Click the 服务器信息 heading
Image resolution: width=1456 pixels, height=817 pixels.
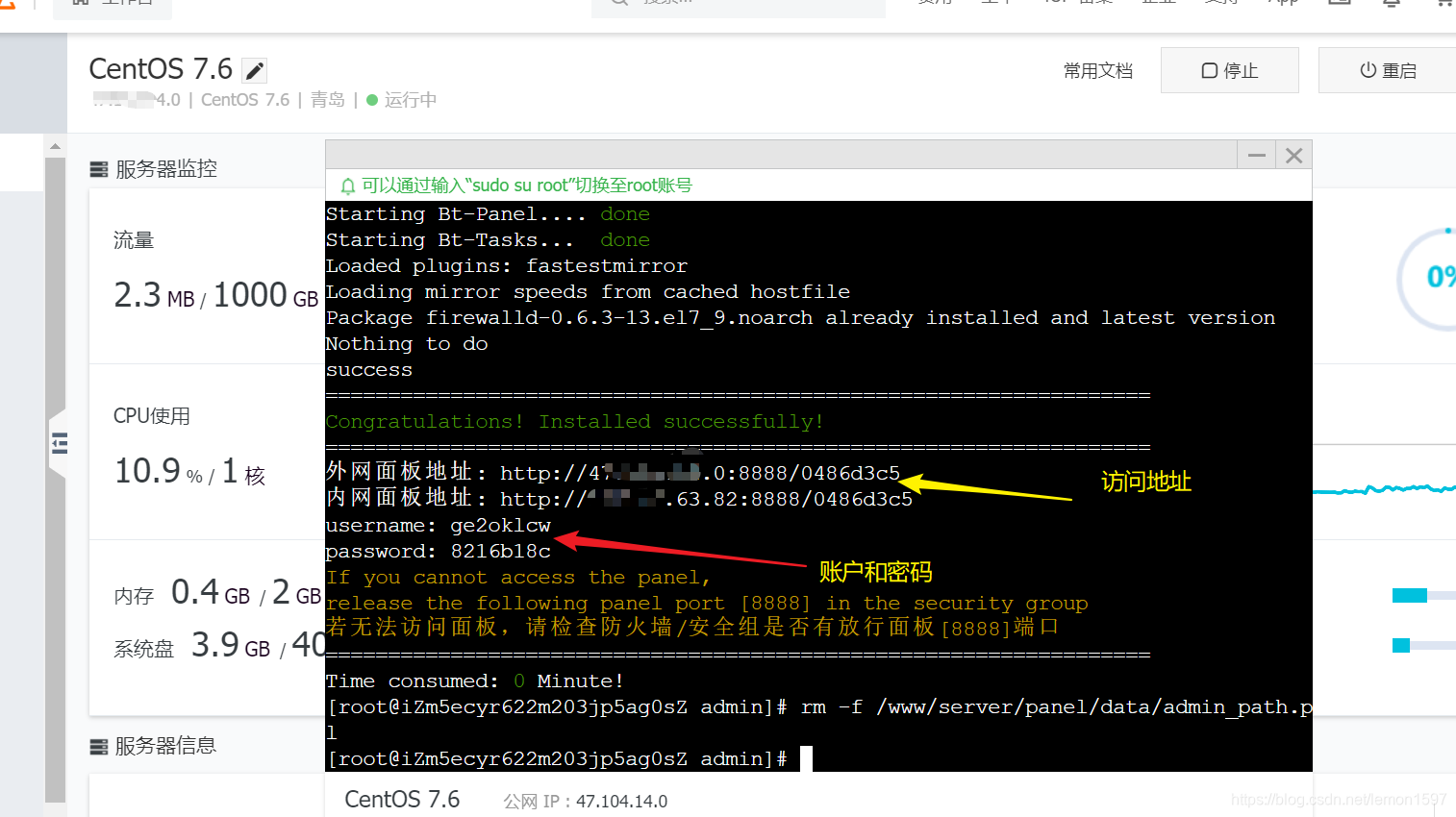click(165, 747)
